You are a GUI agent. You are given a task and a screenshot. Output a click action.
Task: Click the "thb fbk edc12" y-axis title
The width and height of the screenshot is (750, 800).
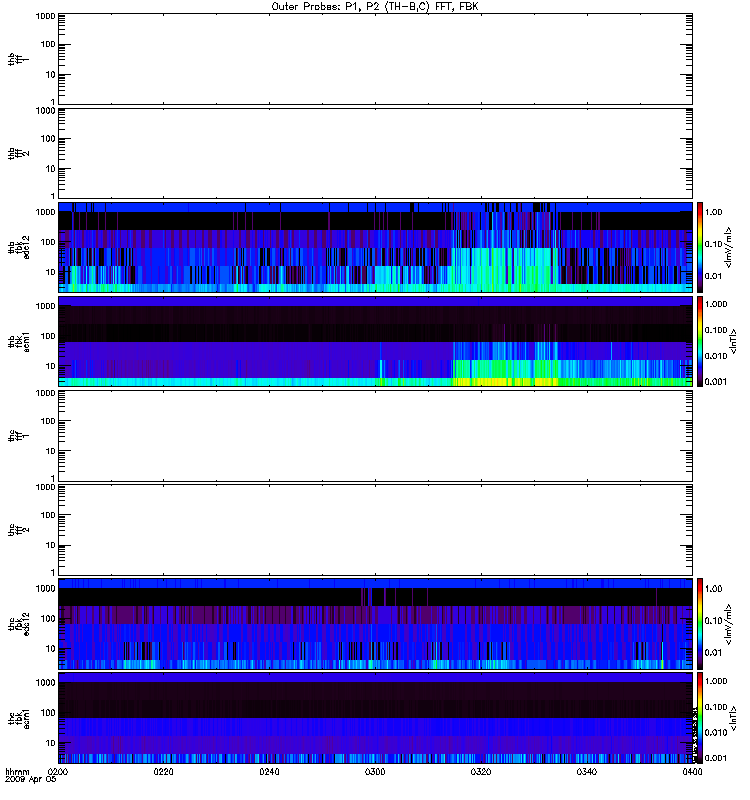[18, 247]
